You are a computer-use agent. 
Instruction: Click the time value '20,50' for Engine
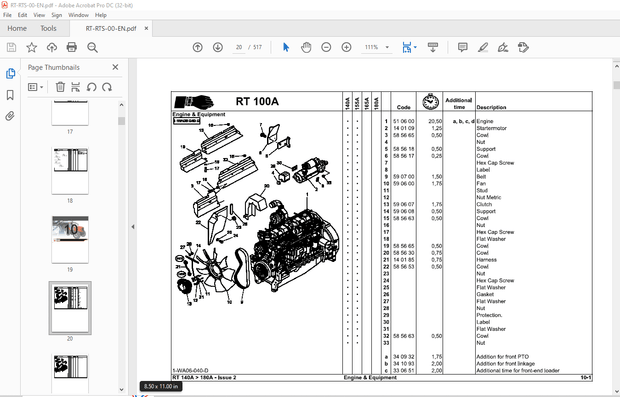pos(435,121)
